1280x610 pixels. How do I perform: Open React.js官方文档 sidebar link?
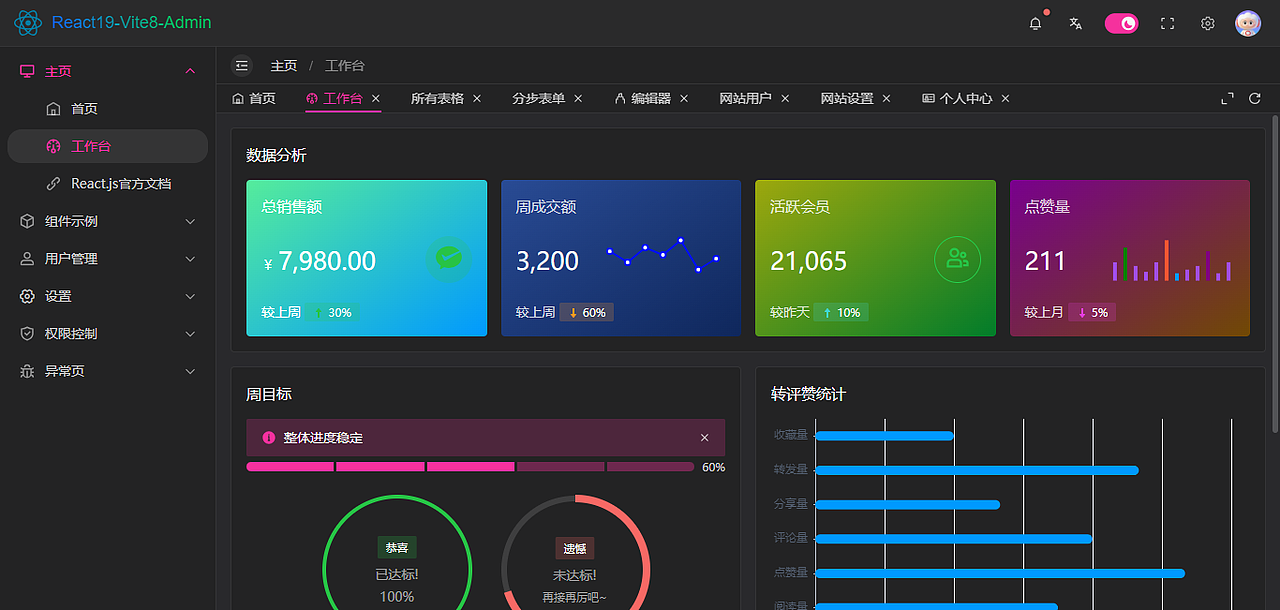point(107,184)
